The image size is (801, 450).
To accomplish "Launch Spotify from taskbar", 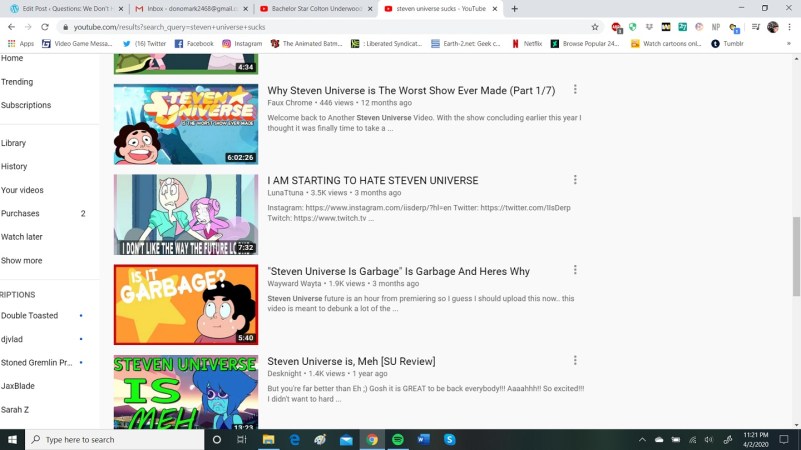I will coord(397,439).
